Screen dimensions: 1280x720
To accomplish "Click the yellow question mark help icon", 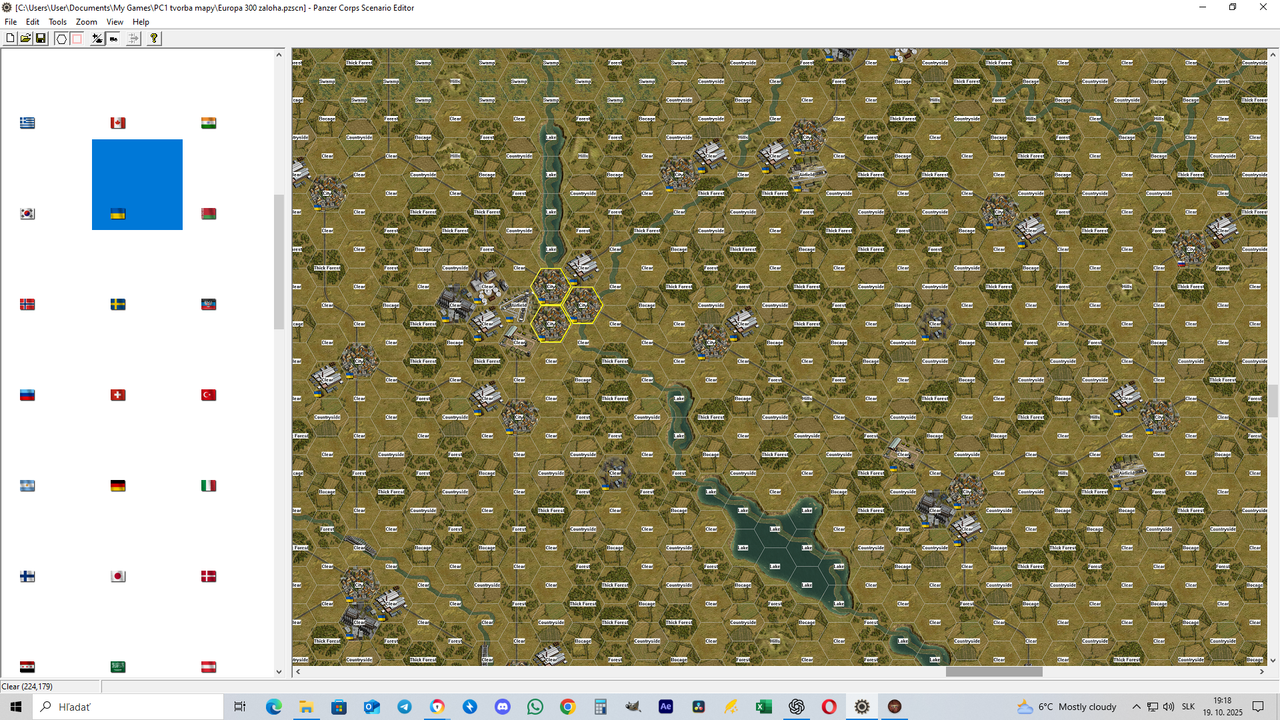I will (154, 38).
